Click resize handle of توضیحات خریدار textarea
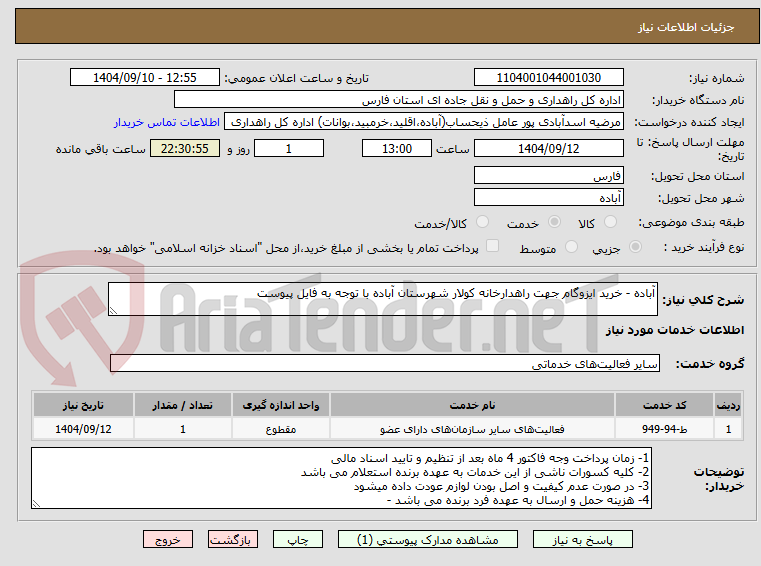 point(36,503)
